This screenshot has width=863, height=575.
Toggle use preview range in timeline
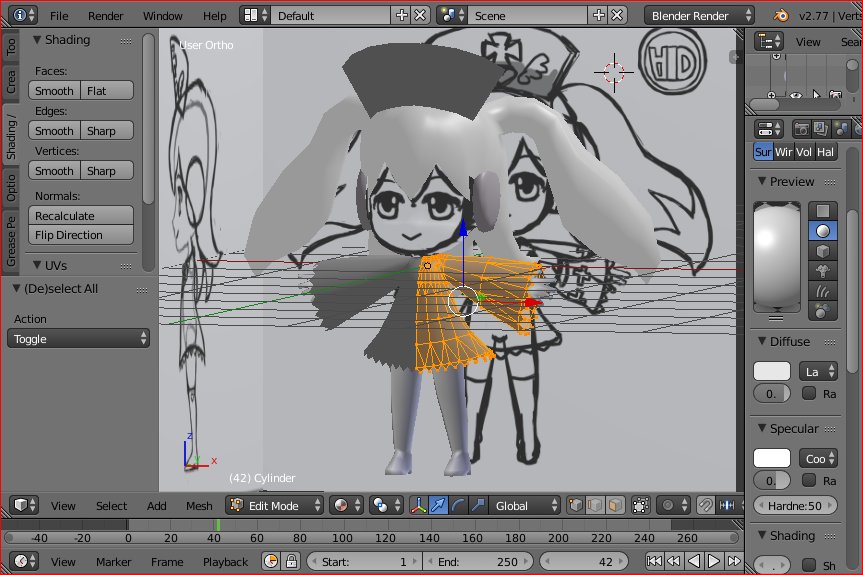point(271,561)
